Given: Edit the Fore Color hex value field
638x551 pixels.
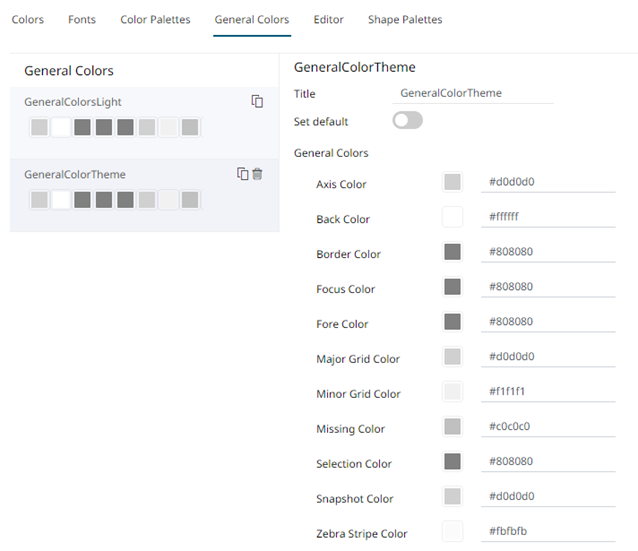Looking at the screenshot, I should [548, 322].
